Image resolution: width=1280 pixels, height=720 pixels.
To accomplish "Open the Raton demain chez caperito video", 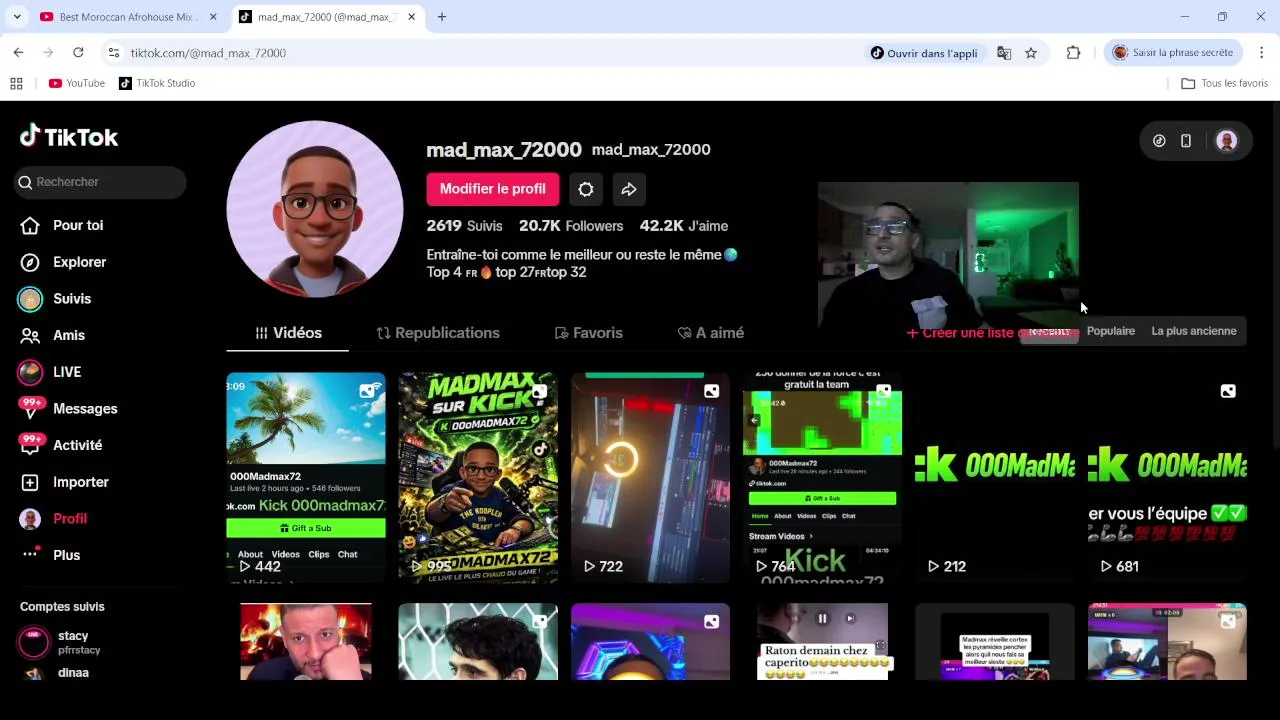I will [x=822, y=641].
